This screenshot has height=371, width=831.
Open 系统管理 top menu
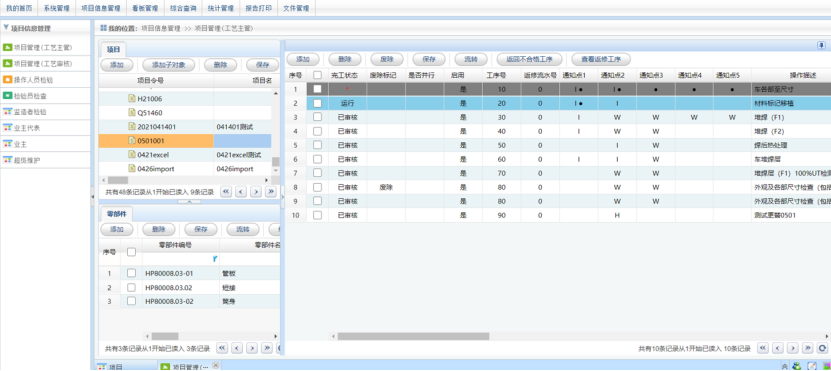57,8
